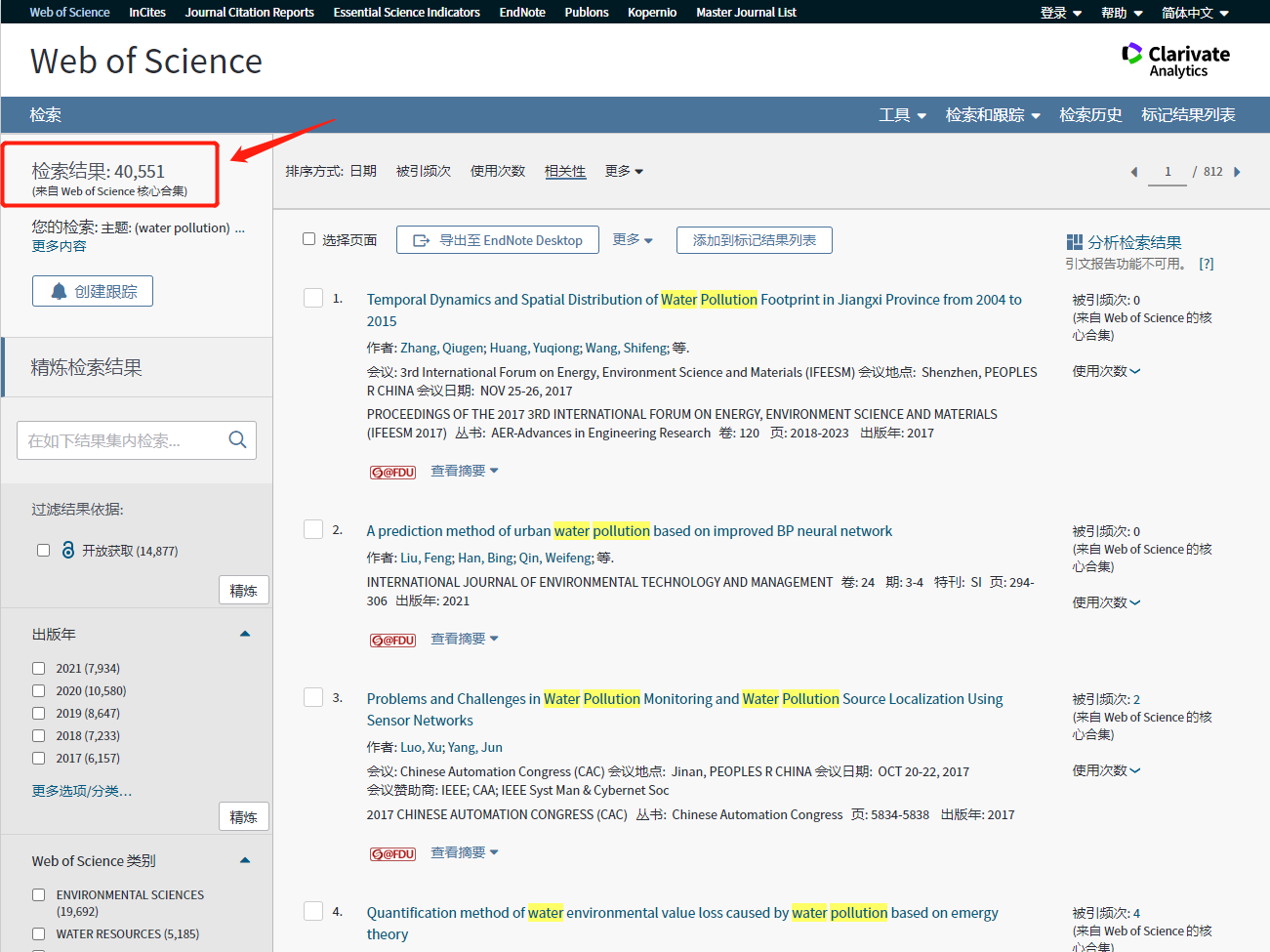Check the box for result 4
The width and height of the screenshot is (1270, 952).
313,911
